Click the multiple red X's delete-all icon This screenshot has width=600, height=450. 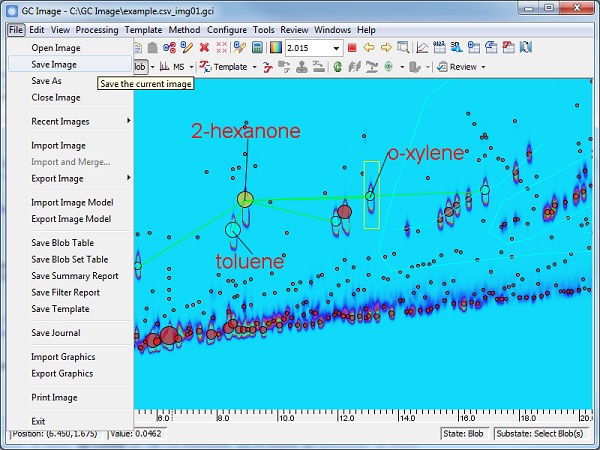pyautogui.click(x=222, y=47)
